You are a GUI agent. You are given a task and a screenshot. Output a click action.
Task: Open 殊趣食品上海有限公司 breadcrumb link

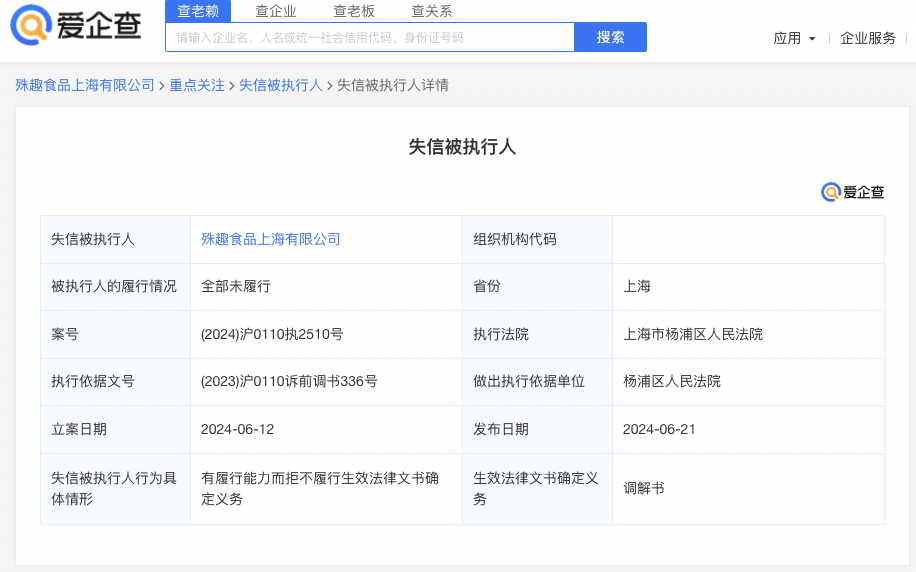(x=85, y=85)
